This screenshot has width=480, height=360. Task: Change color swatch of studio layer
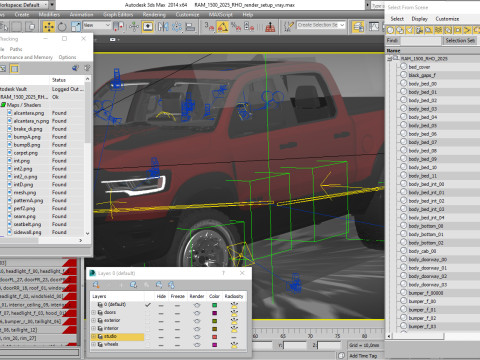[x=214, y=337]
